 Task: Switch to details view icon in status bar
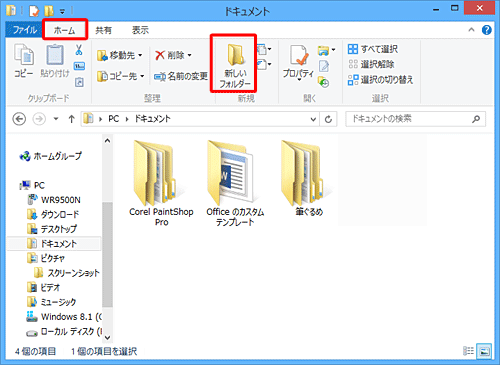point(468,351)
